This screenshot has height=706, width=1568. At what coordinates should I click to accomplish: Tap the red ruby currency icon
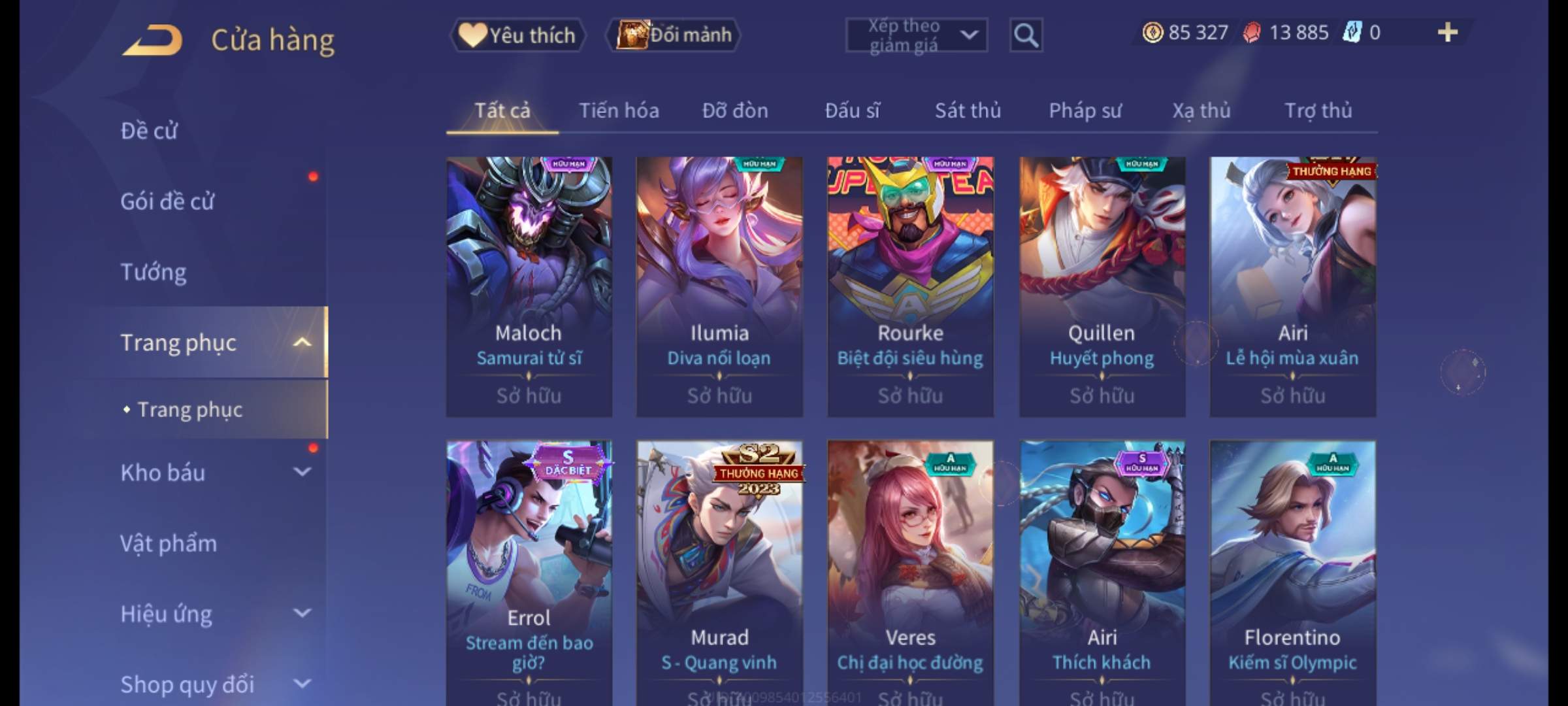point(1252,32)
